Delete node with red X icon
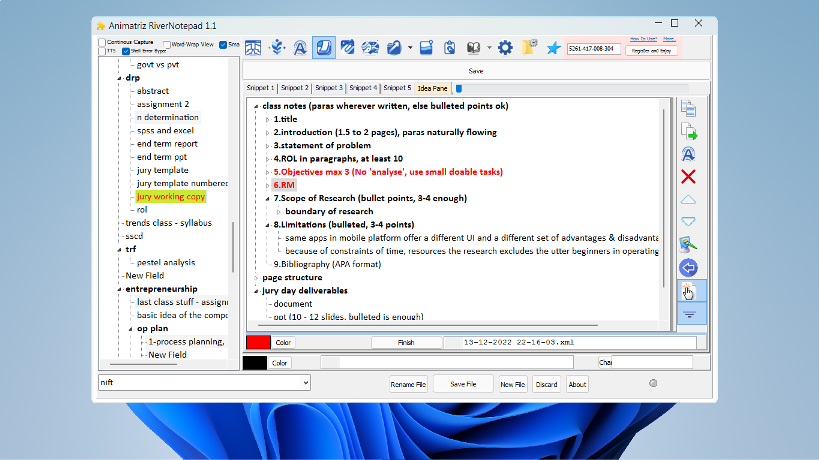The width and height of the screenshot is (819, 460). point(688,177)
